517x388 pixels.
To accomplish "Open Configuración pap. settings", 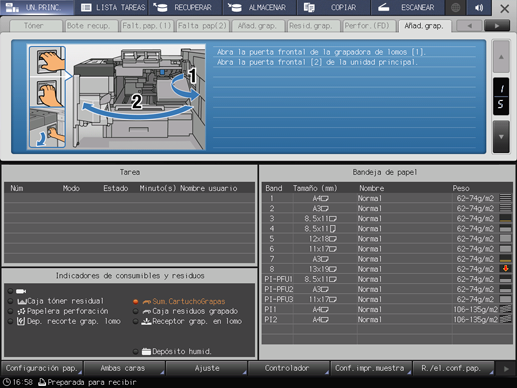I will (x=42, y=368).
